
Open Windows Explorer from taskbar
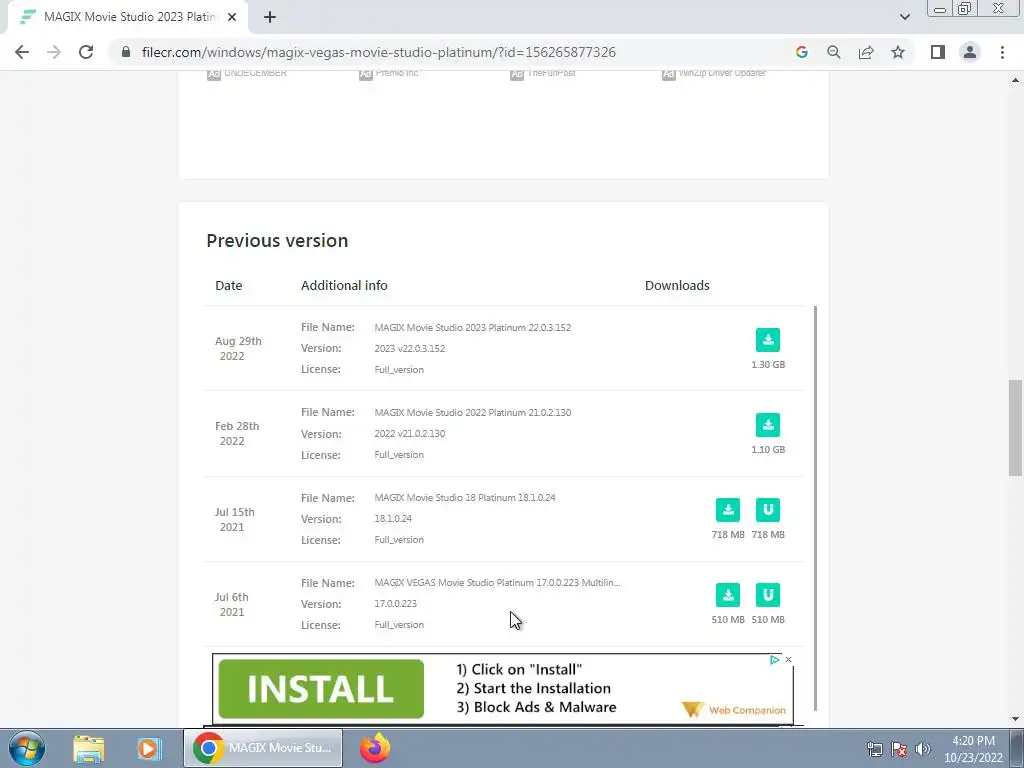[x=89, y=748]
